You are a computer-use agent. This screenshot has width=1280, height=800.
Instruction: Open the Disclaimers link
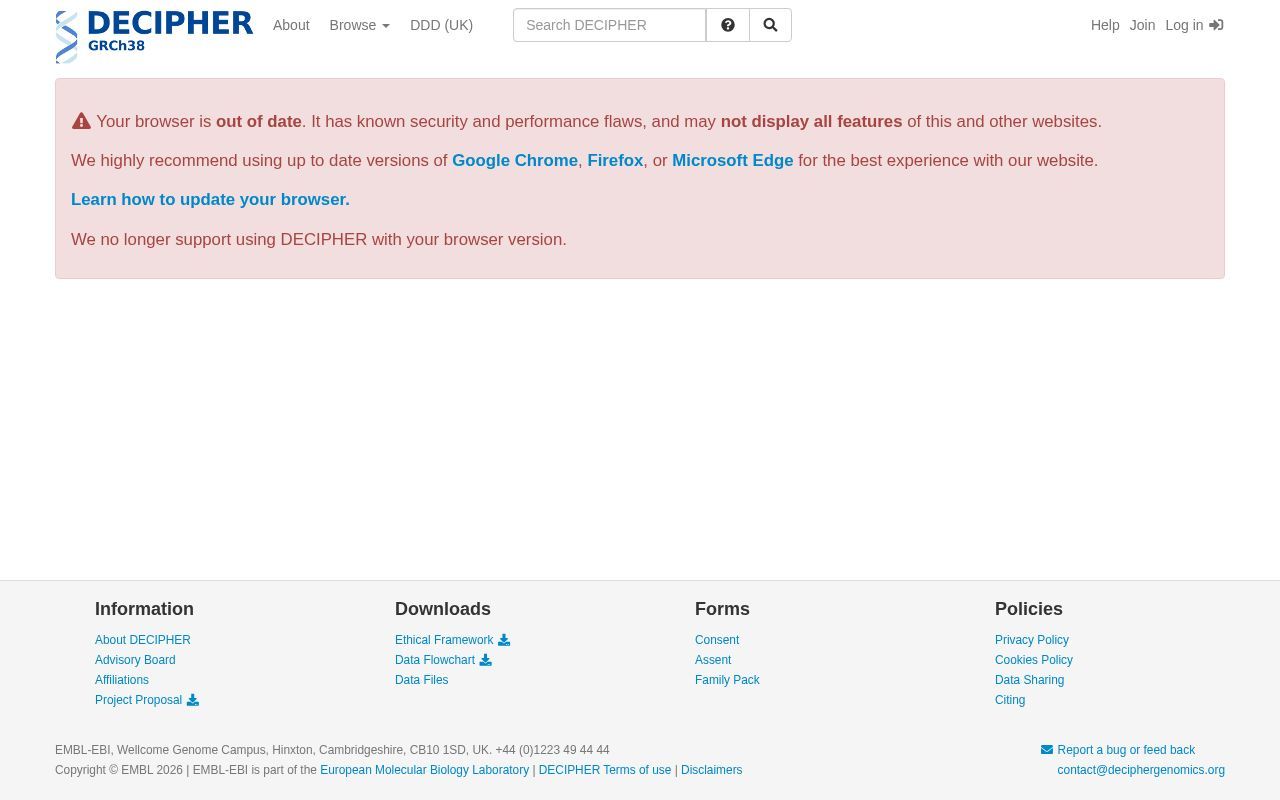[711, 770]
